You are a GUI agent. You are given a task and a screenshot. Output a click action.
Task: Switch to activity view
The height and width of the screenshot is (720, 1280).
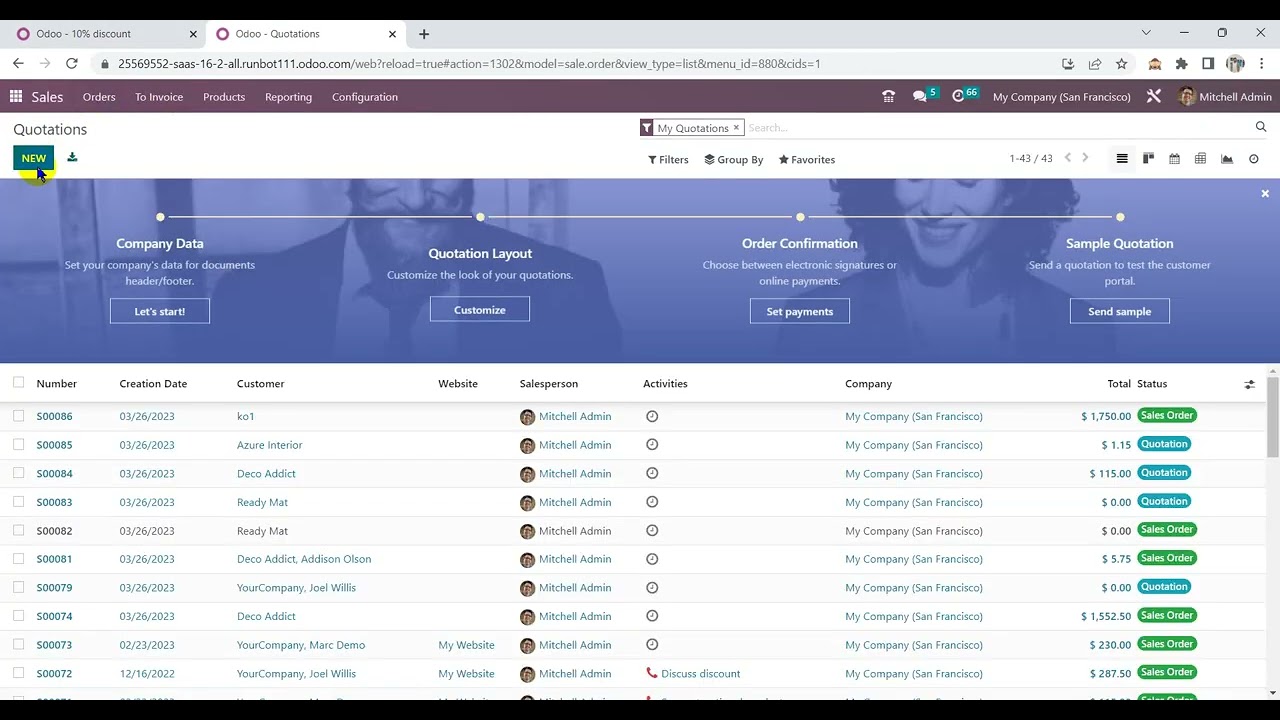(1254, 159)
